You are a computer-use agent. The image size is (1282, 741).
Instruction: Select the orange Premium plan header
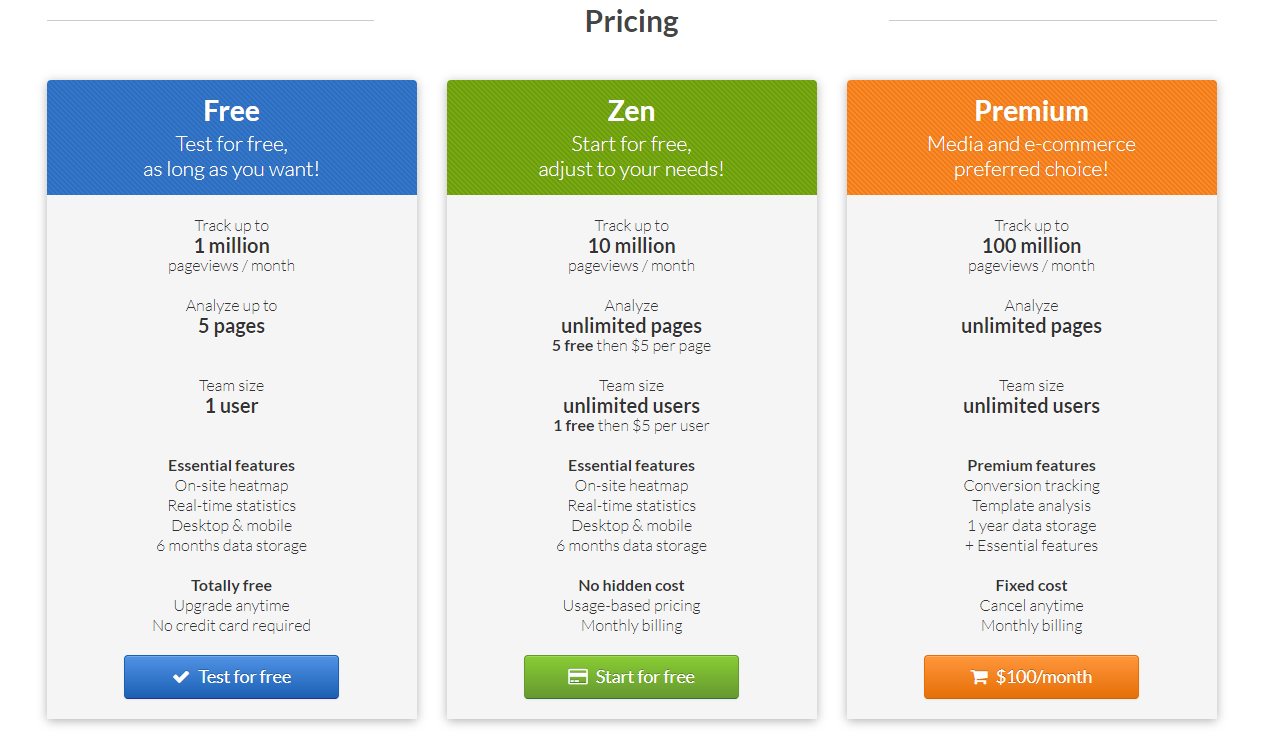[x=1031, y=138]
